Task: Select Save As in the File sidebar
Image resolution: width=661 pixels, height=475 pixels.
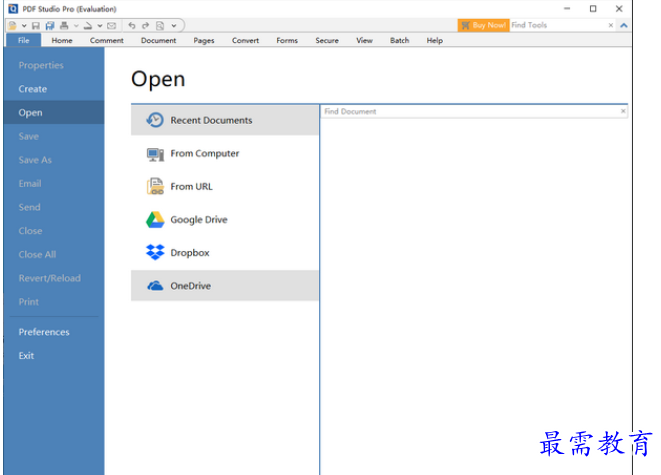Action: click(54, 160)
